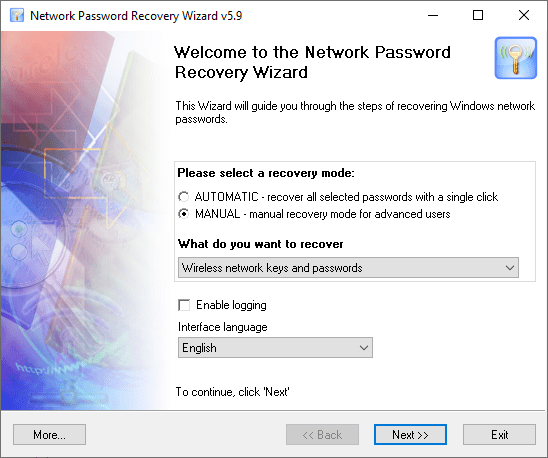Image resolution: width=548 pixels, height=458 pixels.
Task: Click the arrow of Wireless network keys combo
Action: [x=510, y=268]
